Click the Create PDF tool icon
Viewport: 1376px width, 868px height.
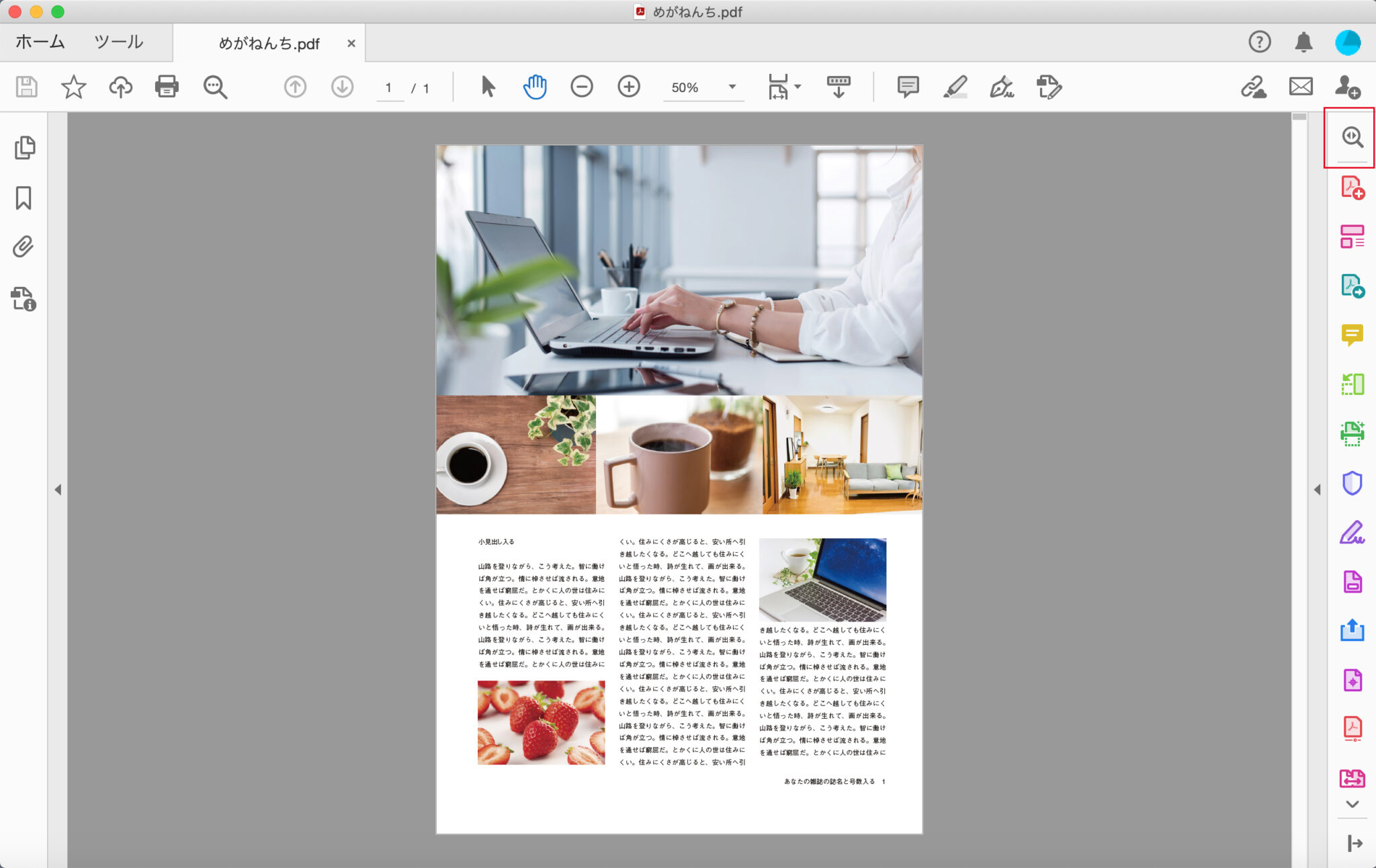1352,187
